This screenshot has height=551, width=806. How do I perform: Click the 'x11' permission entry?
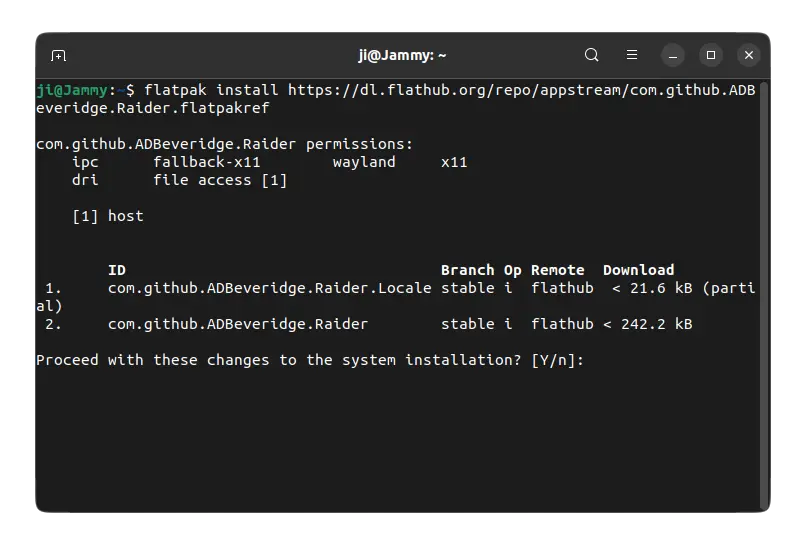454,162
